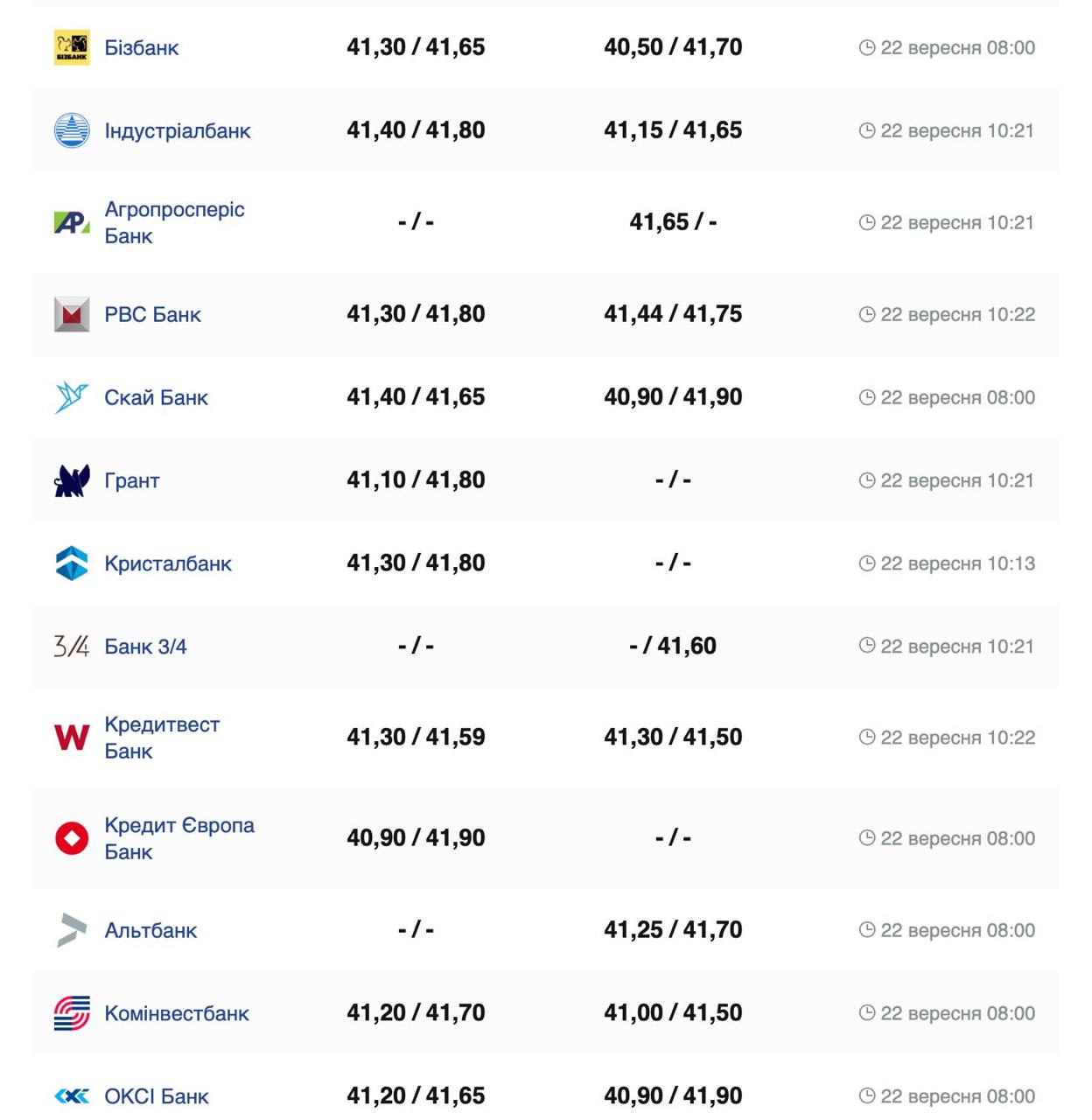Click the РВС Банк logo icon
Image resolution: width=1092 pixels, height=1120 pixels.
[x=72, y=314]
